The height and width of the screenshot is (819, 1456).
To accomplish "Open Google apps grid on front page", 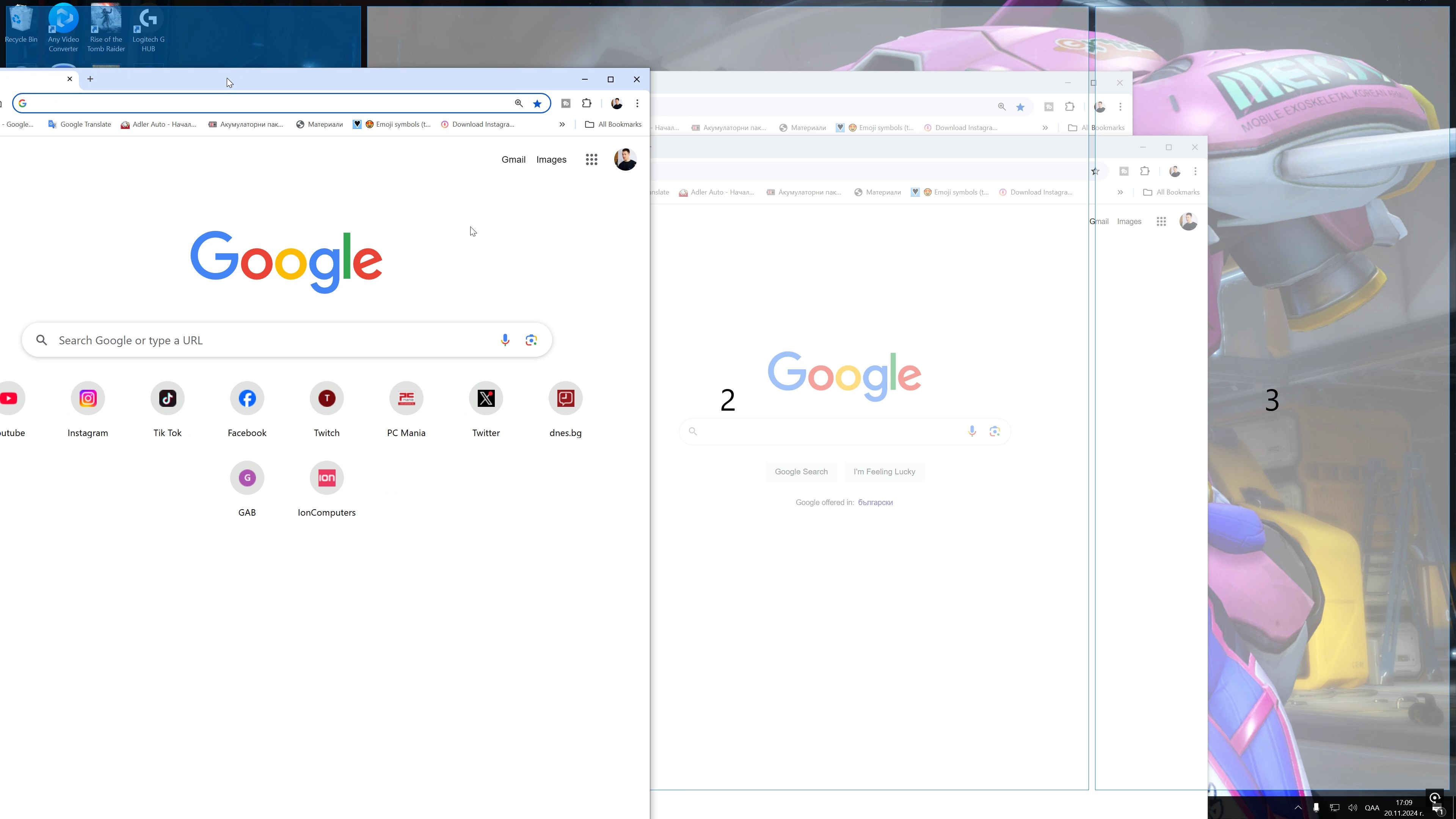I will tap(591, 160).
